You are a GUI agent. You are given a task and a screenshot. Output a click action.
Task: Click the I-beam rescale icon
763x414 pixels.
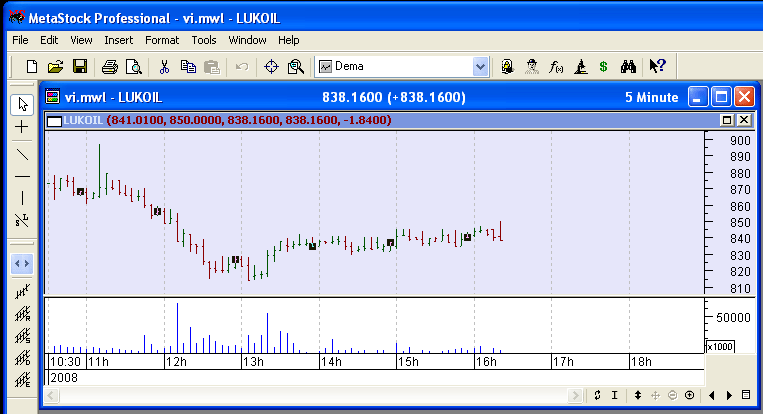pyautogui.click(x=615, y=396)
